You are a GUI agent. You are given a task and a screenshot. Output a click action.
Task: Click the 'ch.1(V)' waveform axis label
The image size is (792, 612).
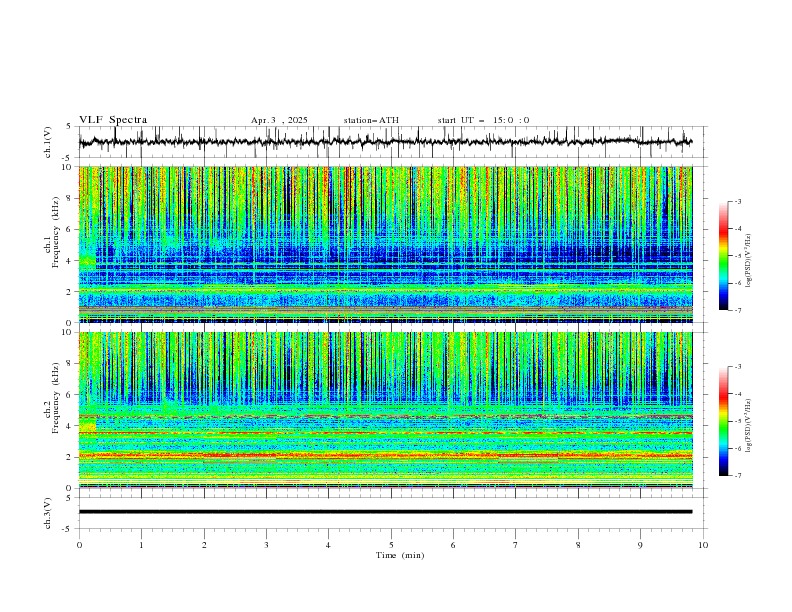pos(48,142)
